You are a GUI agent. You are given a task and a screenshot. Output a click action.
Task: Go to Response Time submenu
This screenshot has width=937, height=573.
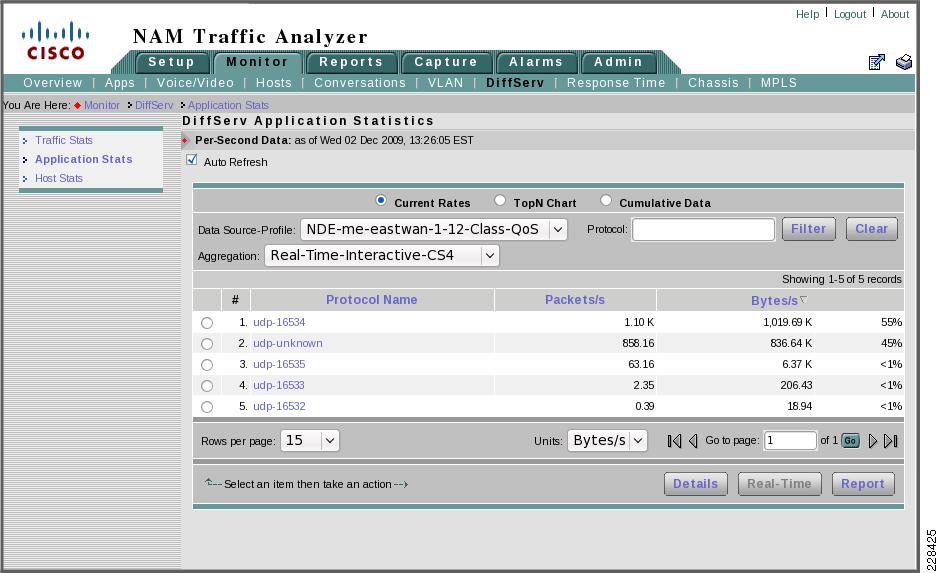click(x=616, y=83)
